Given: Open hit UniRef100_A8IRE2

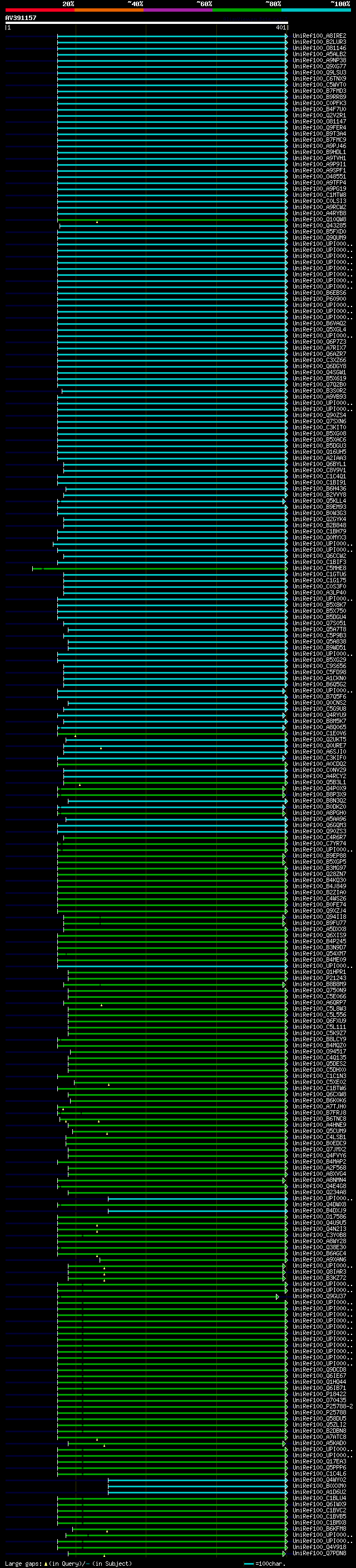Looking at the screenshot, I should (319, 36).
